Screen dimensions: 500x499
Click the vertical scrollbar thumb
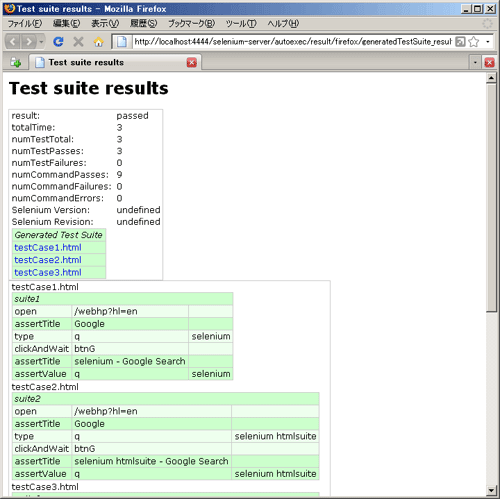pyautogui.click(x=491, y=198)
